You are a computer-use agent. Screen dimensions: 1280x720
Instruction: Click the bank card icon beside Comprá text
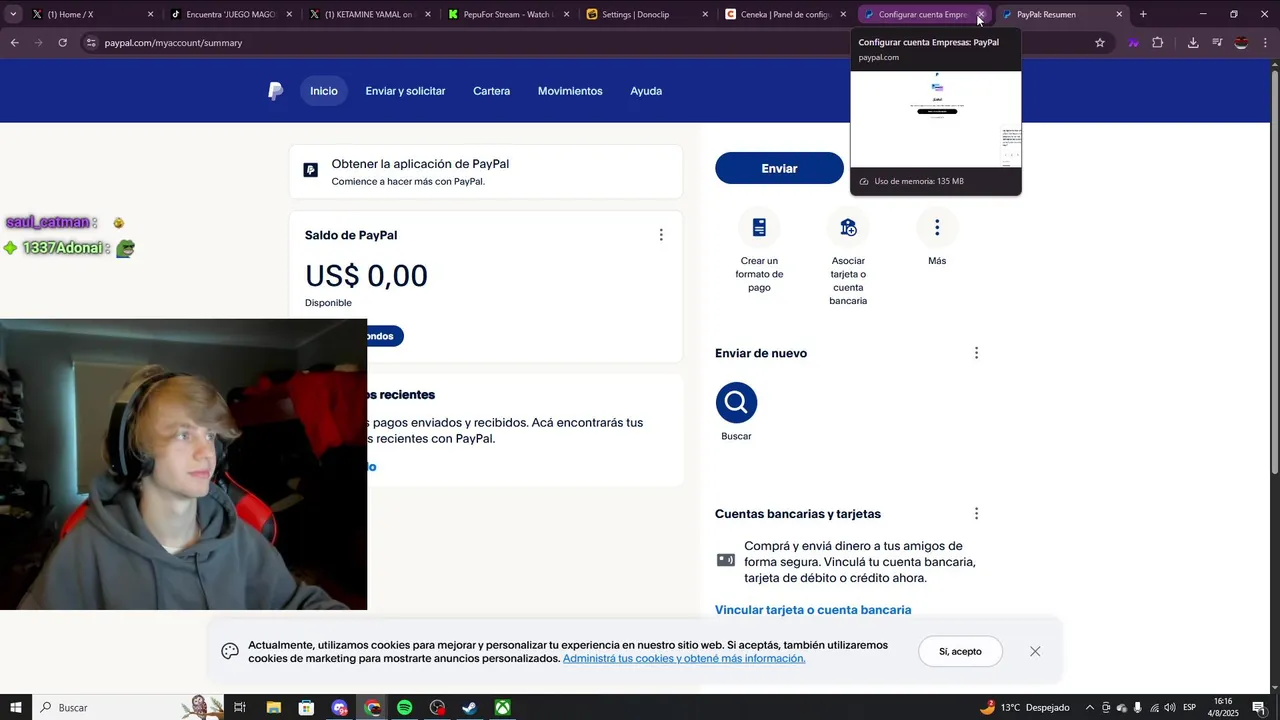pyautogui.click(x=726, y=560)
